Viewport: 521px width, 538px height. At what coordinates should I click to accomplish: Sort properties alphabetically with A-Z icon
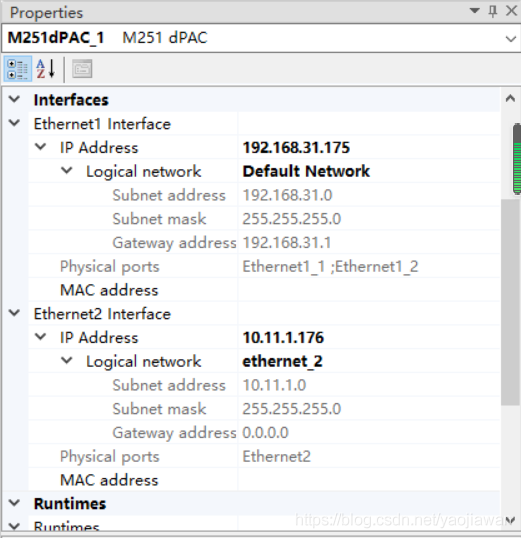46,69
